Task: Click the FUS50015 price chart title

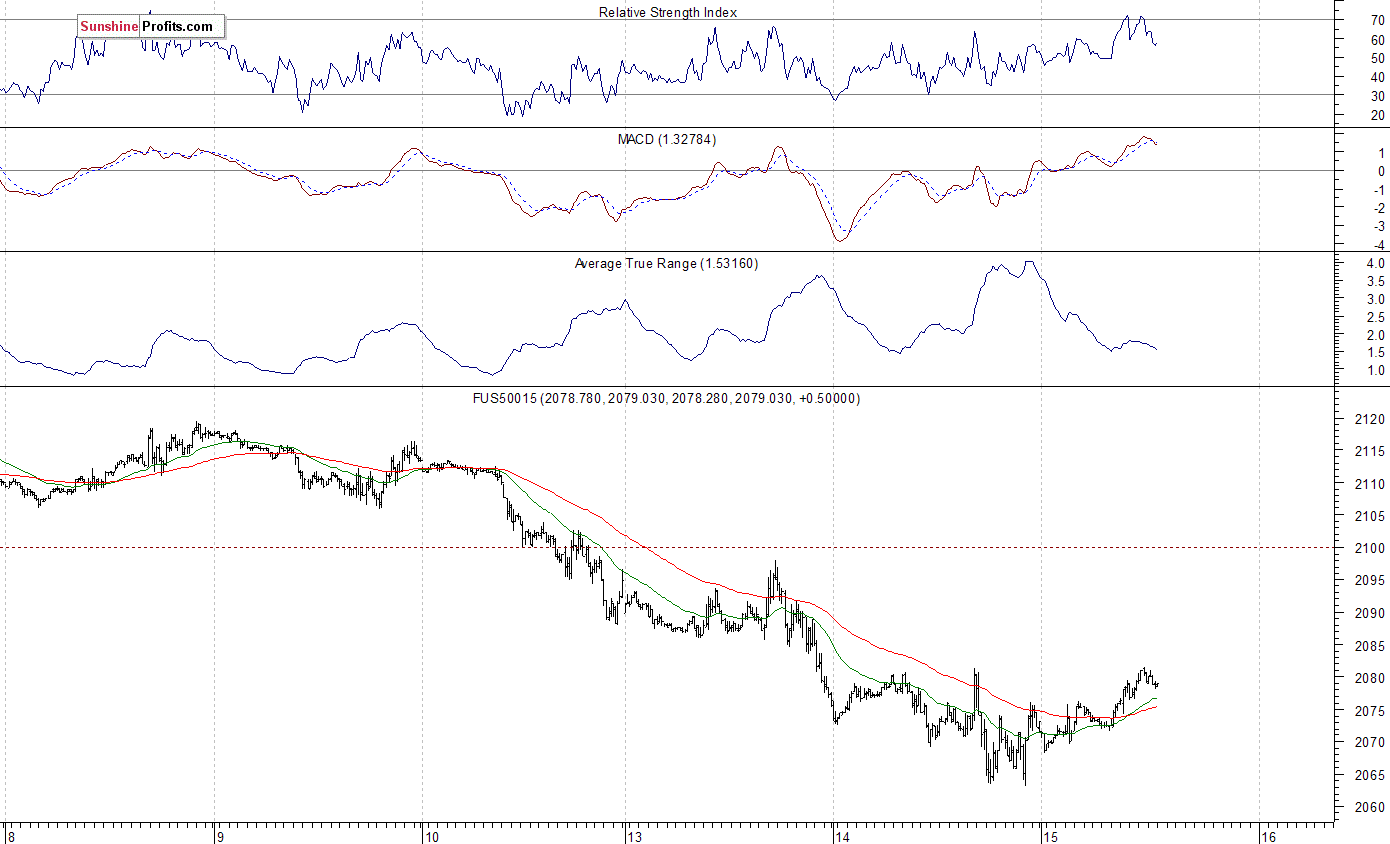Action: point(666,398)
